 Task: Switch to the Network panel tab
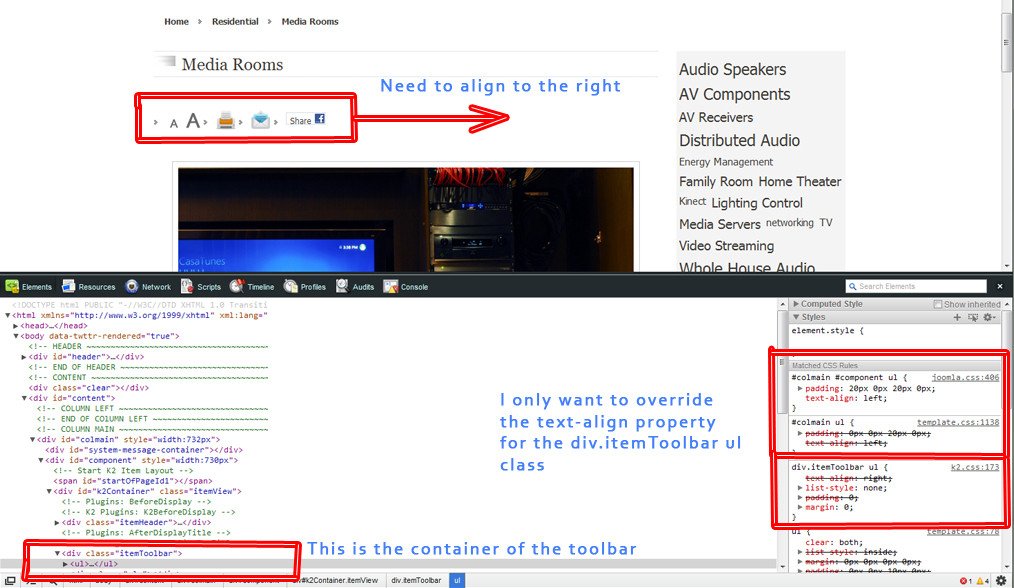(x=149, y=287)
